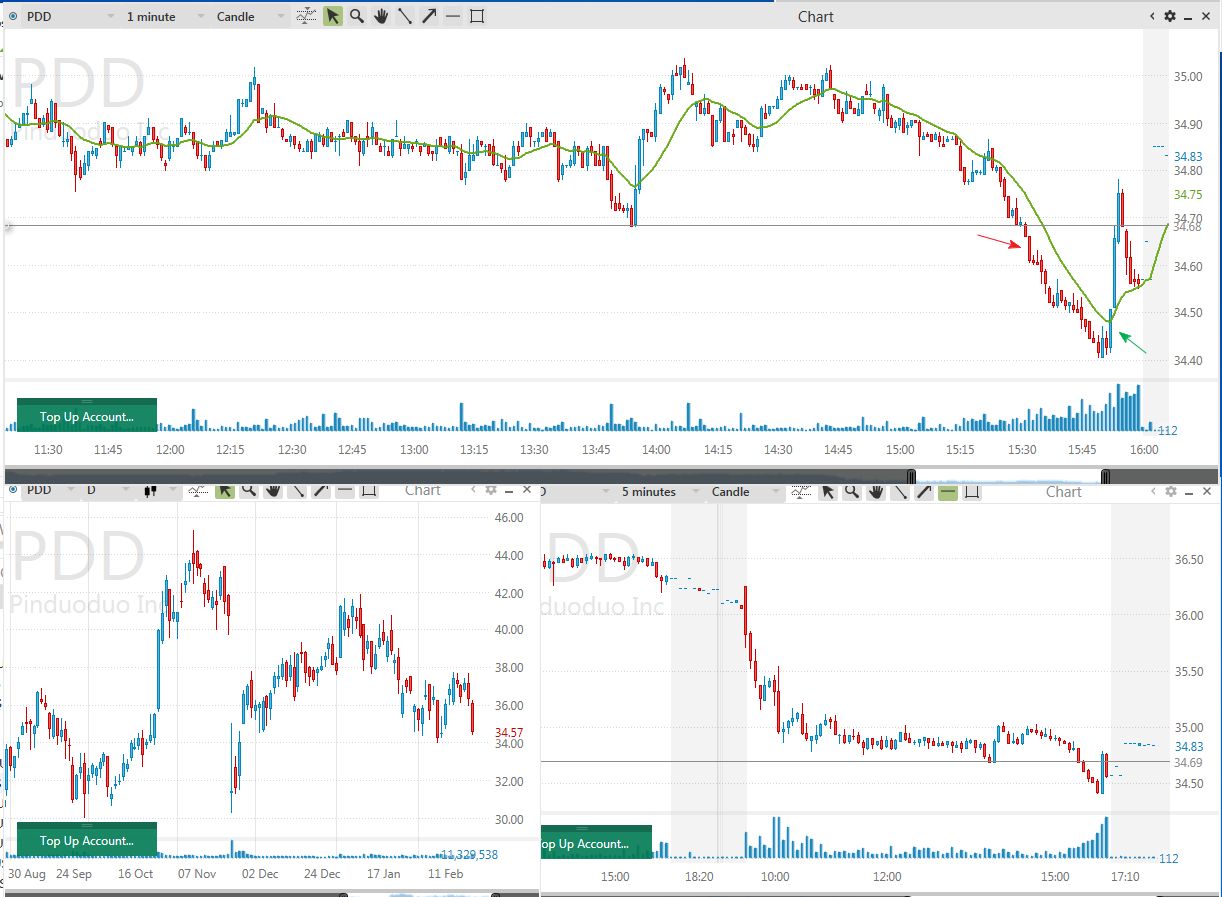Screen dimensions: 1222x897
Task: Click the 34.83 price label in top chart
Action: coord(1187,157)
